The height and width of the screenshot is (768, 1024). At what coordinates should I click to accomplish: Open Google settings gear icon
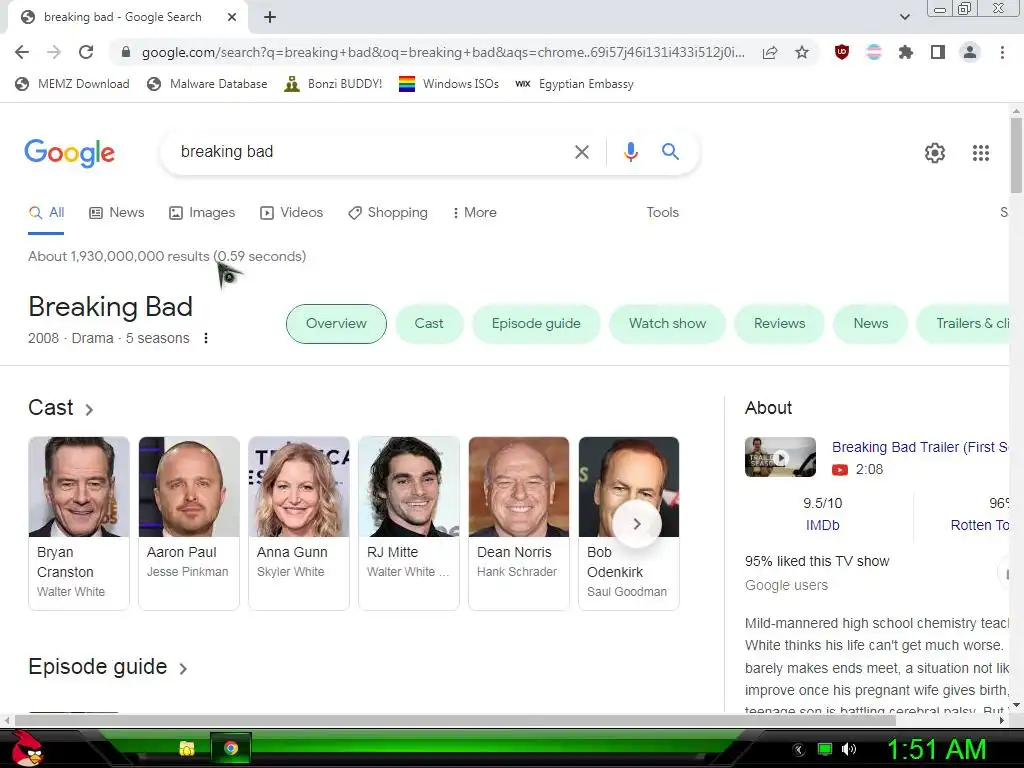click(x=935, y=153)
